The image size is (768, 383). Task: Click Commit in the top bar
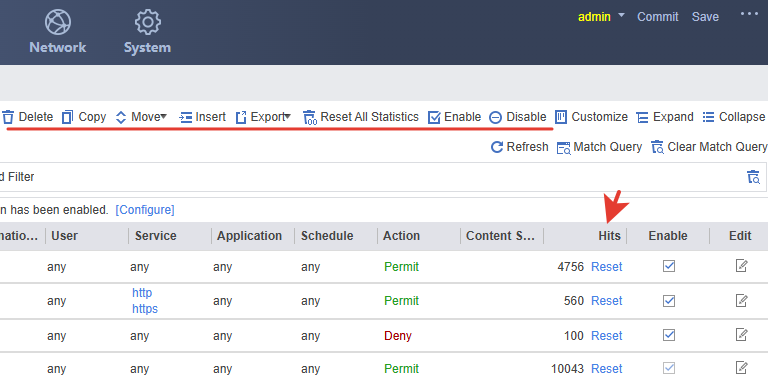(x=657, y=17)
